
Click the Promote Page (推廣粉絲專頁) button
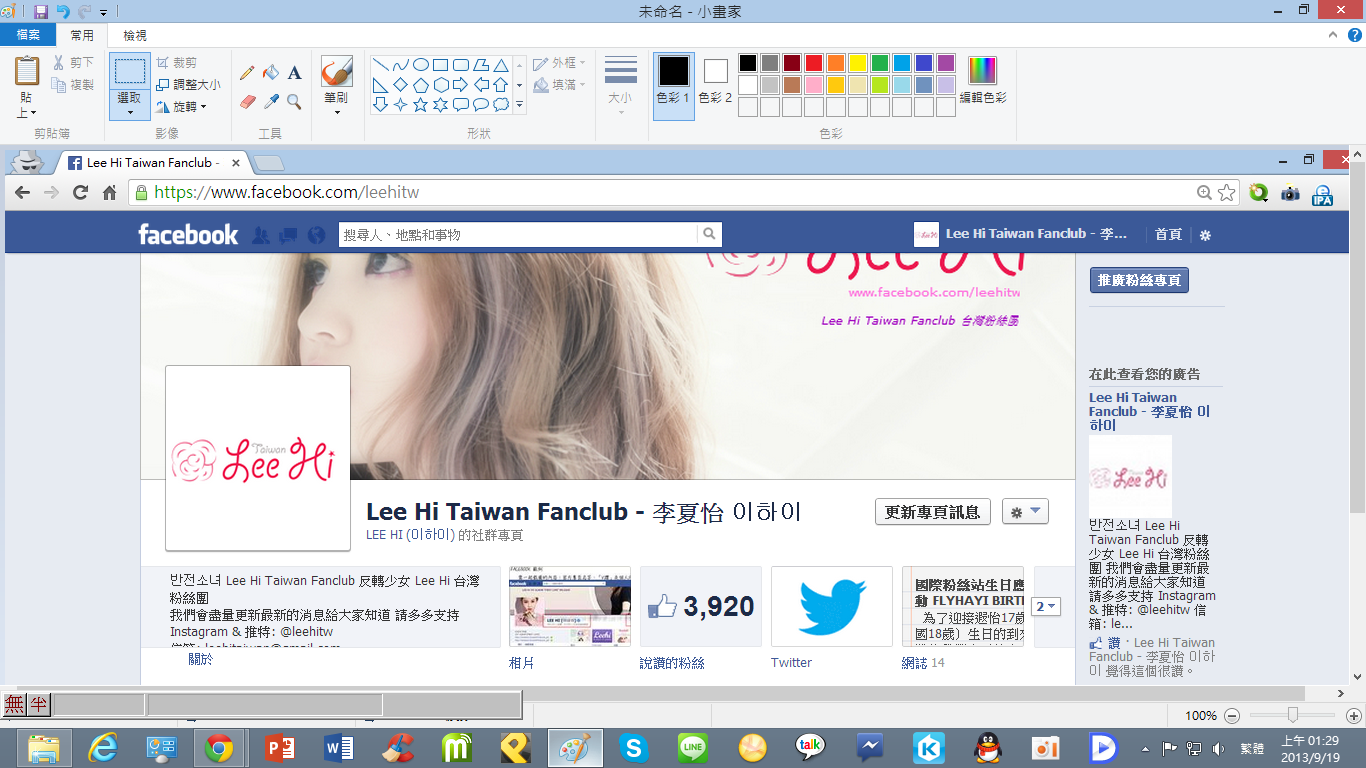(x=1139, y=281)
